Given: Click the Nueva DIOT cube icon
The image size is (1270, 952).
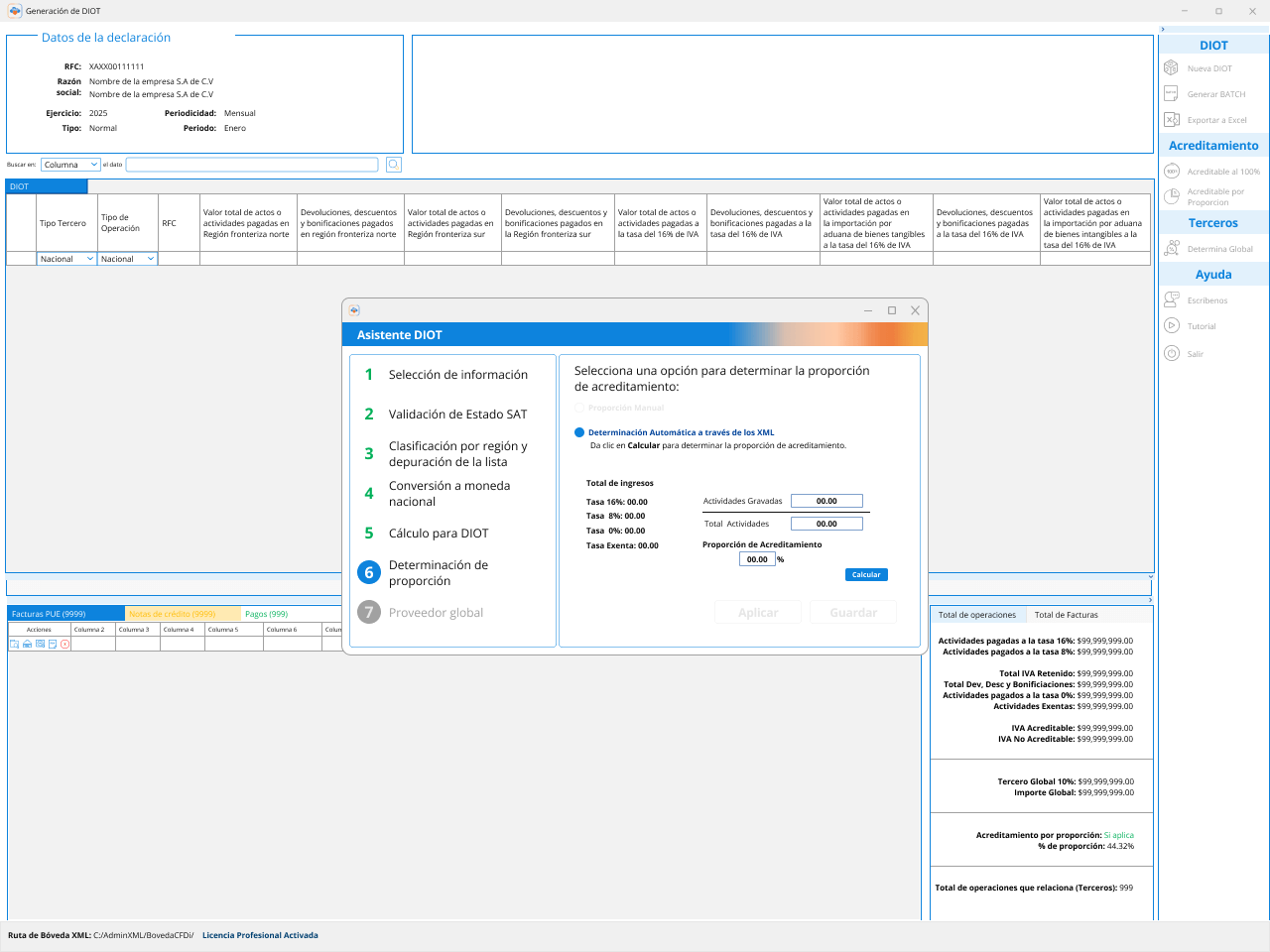Looking at the screenshot, I should [x=1171, y=68].
